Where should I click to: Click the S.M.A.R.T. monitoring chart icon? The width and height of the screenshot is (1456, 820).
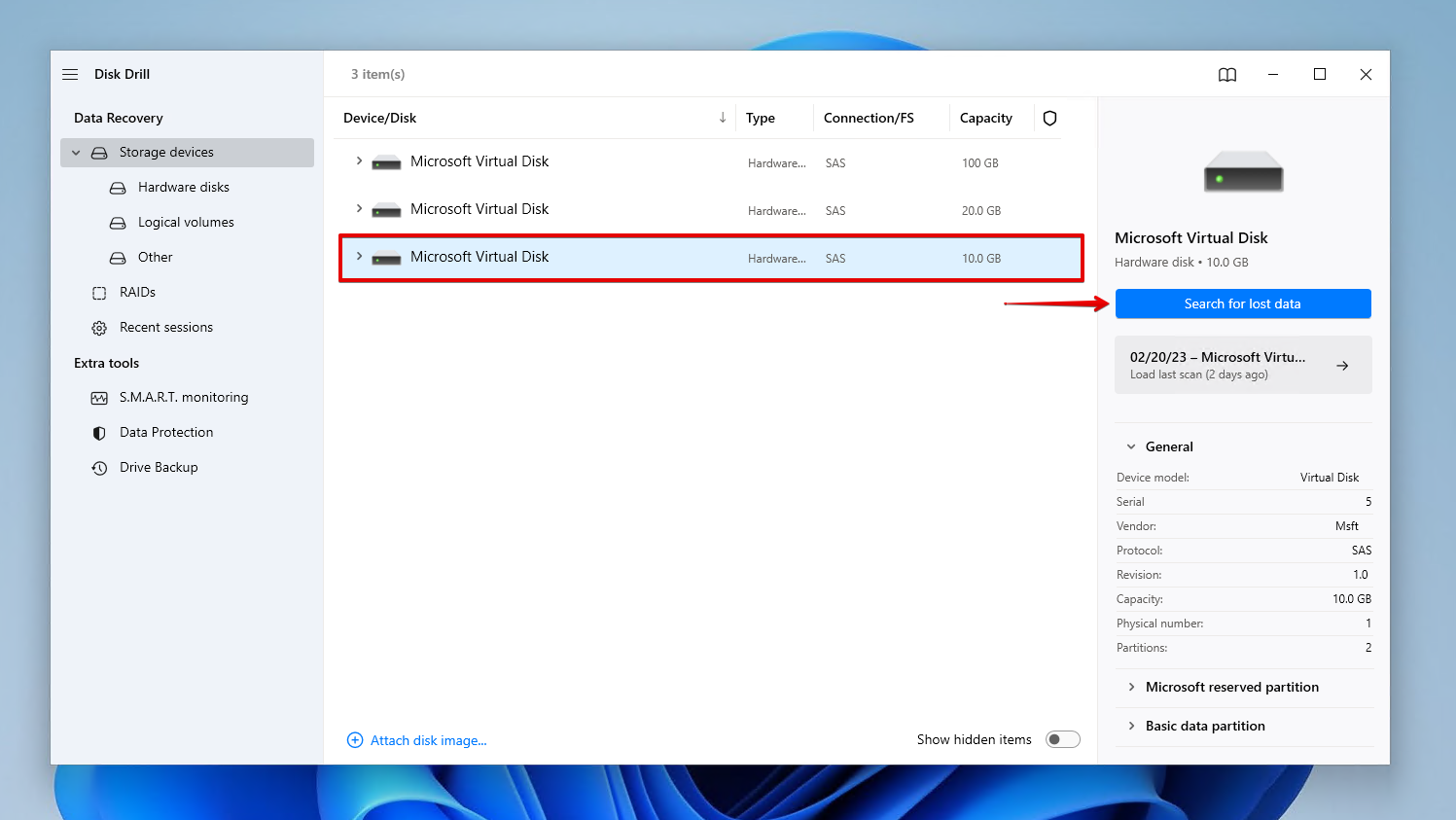point(99,398)
